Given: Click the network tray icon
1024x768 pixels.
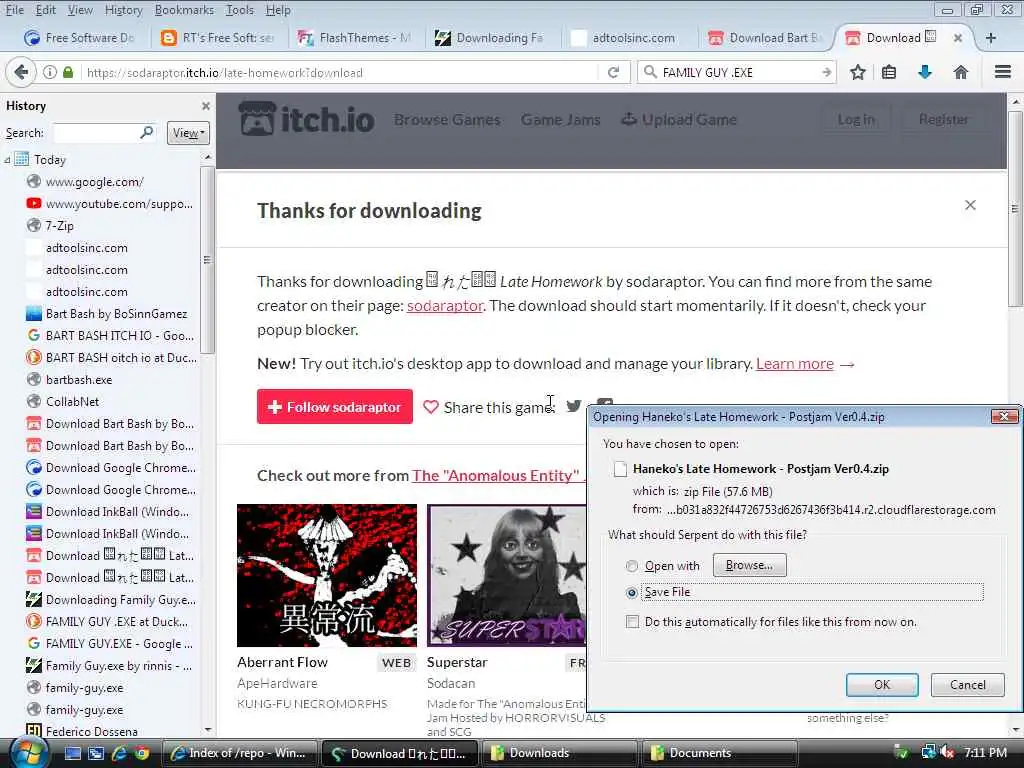Looking at the screenshot, I should point(927,753).
